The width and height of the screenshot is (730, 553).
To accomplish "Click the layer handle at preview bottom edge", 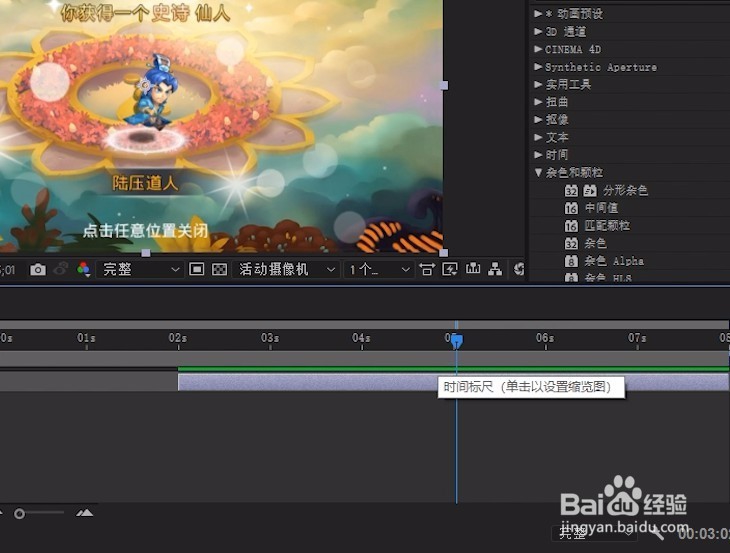I will 146,253.
